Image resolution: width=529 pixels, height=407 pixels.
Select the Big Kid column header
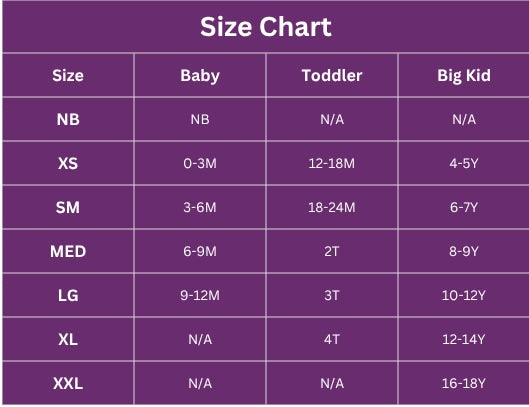tap(464, 76)
